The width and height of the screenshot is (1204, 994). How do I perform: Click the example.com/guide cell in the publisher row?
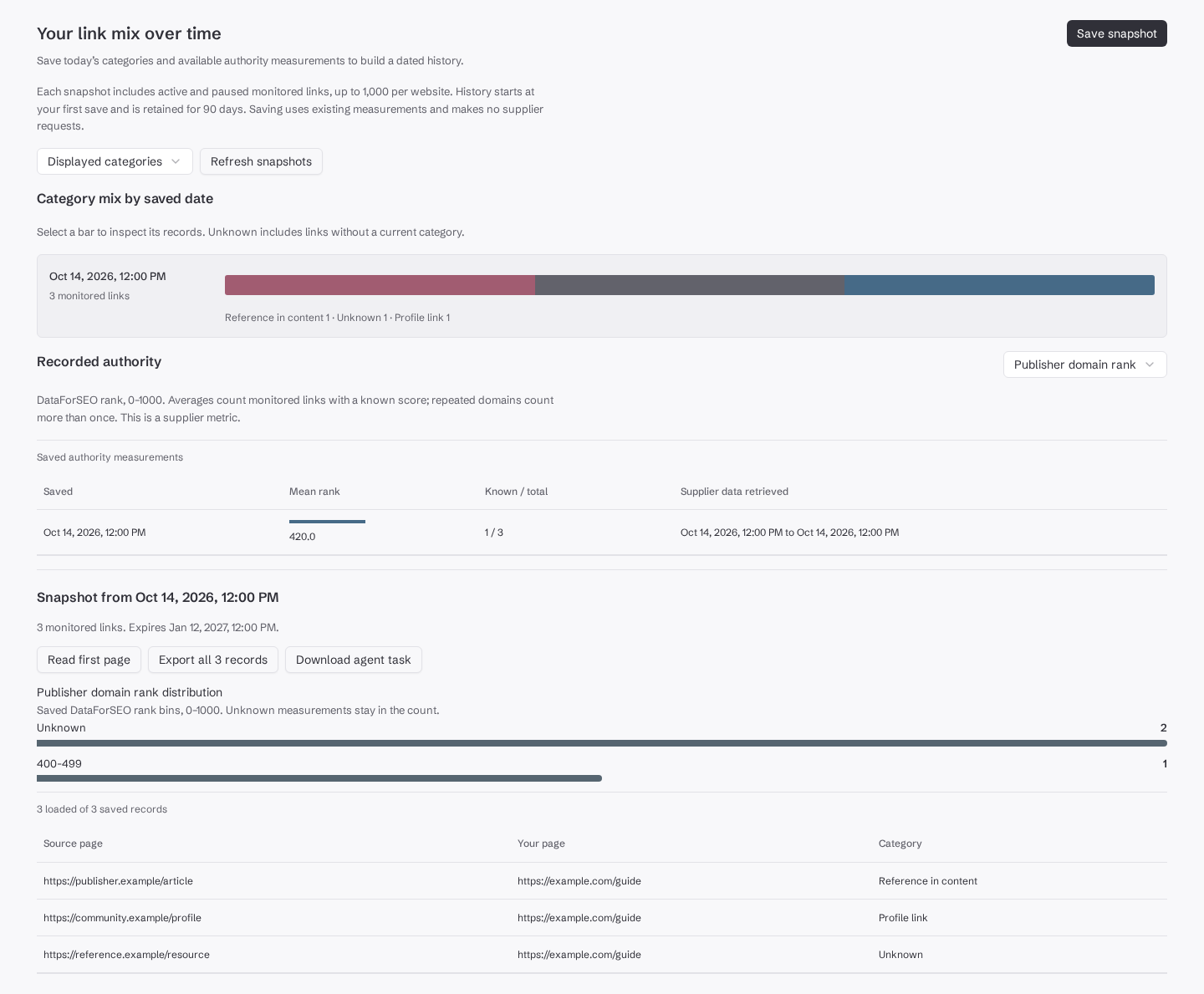point(579,881)
